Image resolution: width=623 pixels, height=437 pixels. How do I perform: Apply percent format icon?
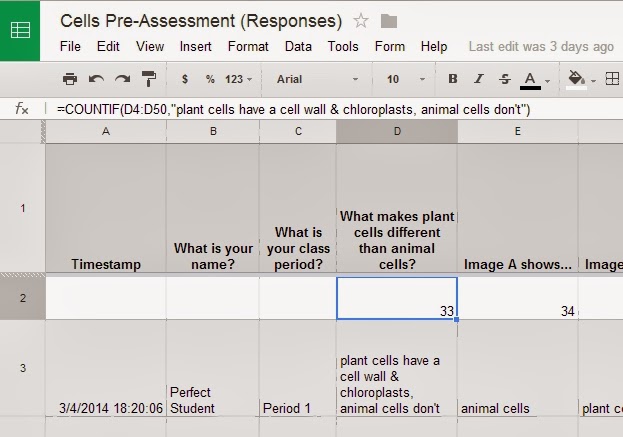tap(210, 79)
